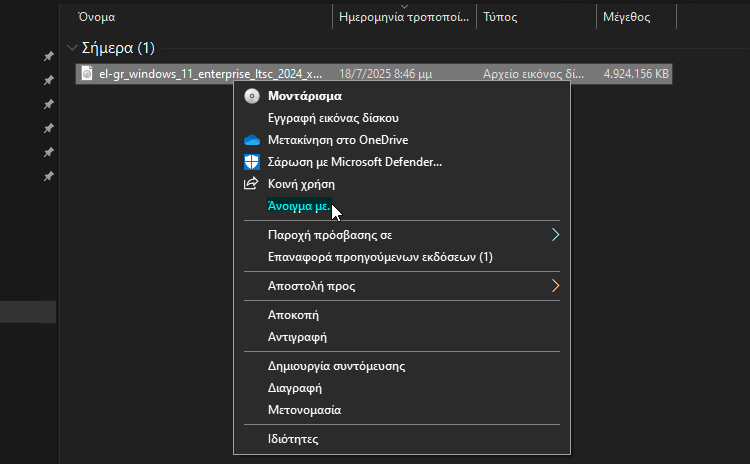
Task: Select the el-gr_windows_11_enterprise_ltsc_2024 file name
Action: pos(210,74)
